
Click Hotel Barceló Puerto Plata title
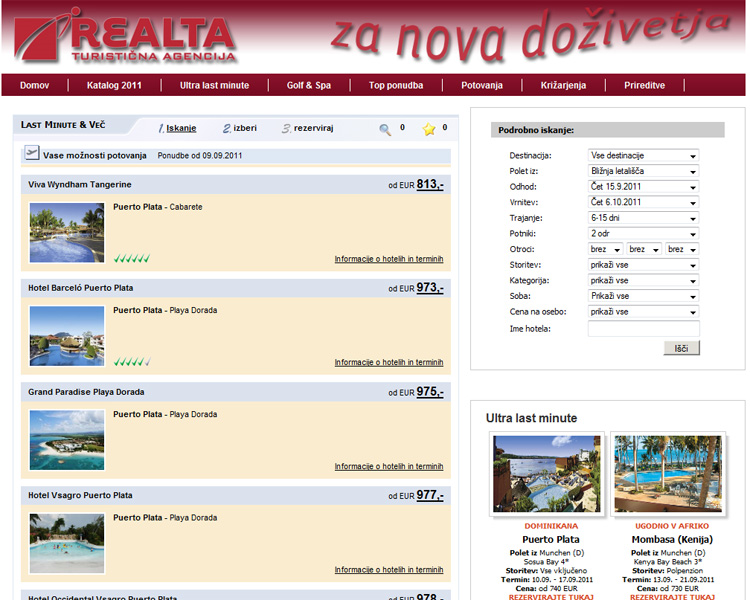click(x=81, y=288)
